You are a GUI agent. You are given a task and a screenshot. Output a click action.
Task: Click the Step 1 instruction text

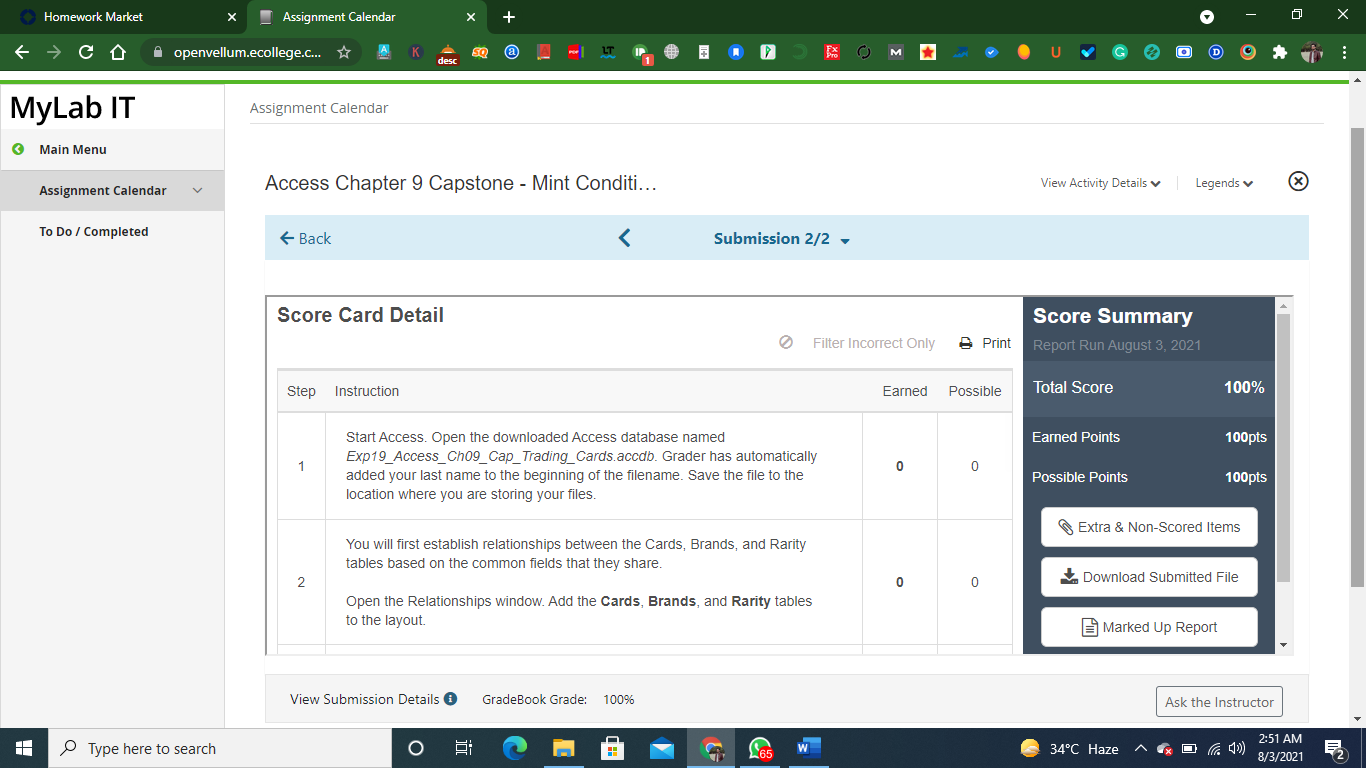click(581, 466)
